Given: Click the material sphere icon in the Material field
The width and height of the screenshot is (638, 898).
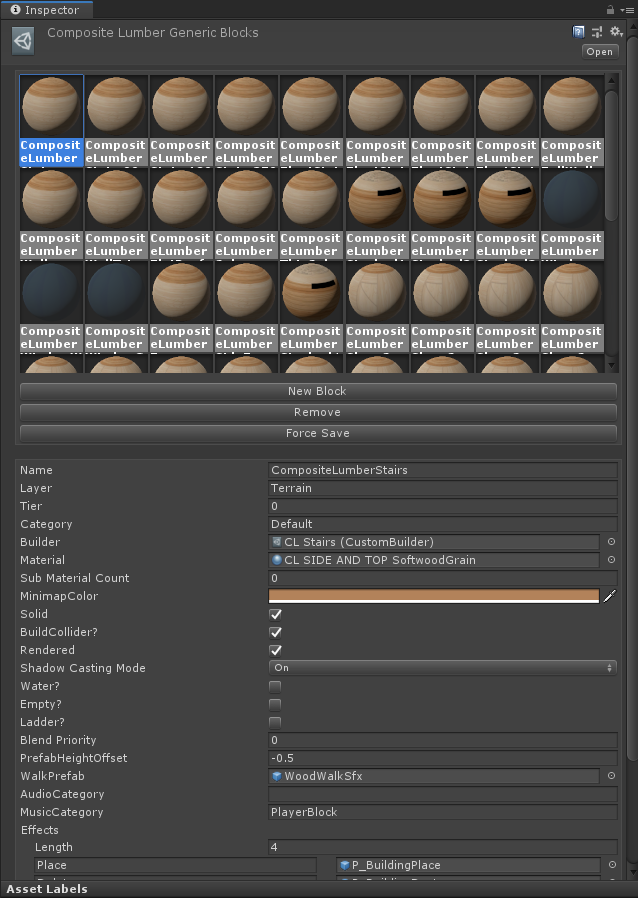Looking at the screenshot, I should click(x=277, y=560).
